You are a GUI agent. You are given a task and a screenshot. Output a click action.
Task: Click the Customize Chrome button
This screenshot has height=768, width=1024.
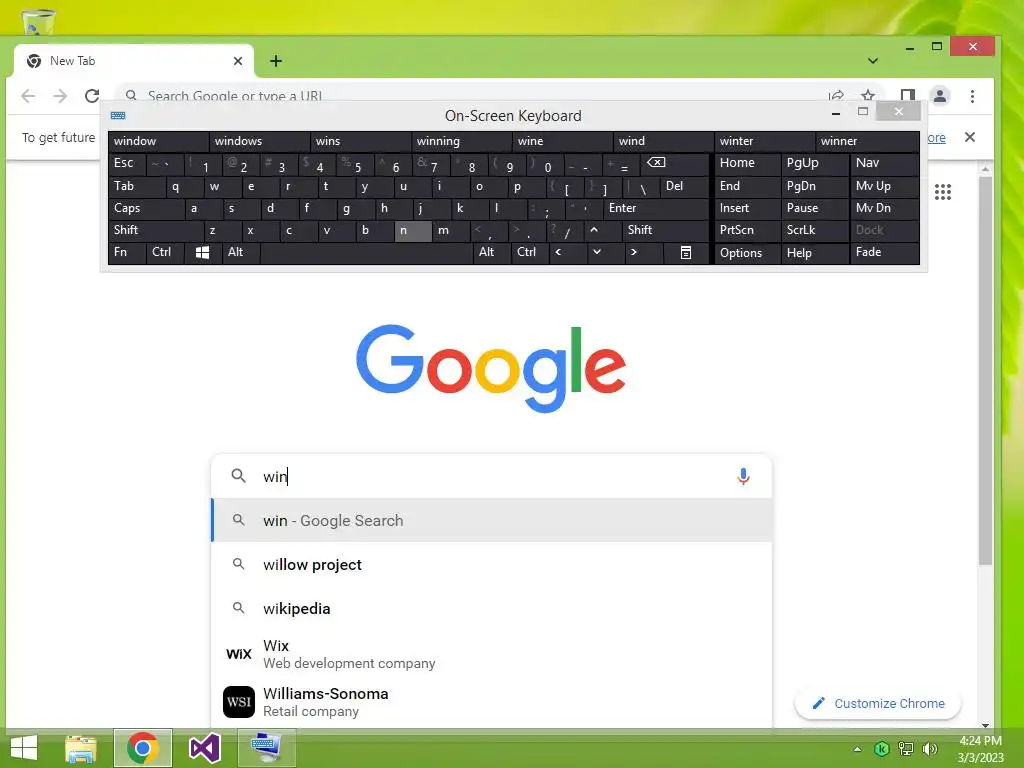pos(878,703)
